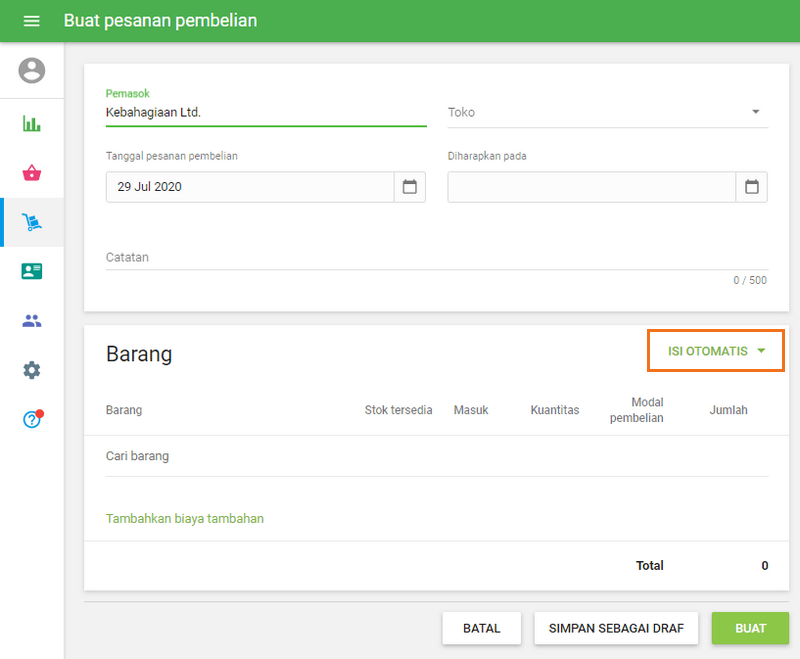This screenshot has height=659, width=800.
Task: Select the inventory hand truck icon
Action: click(x=32, y=222)
